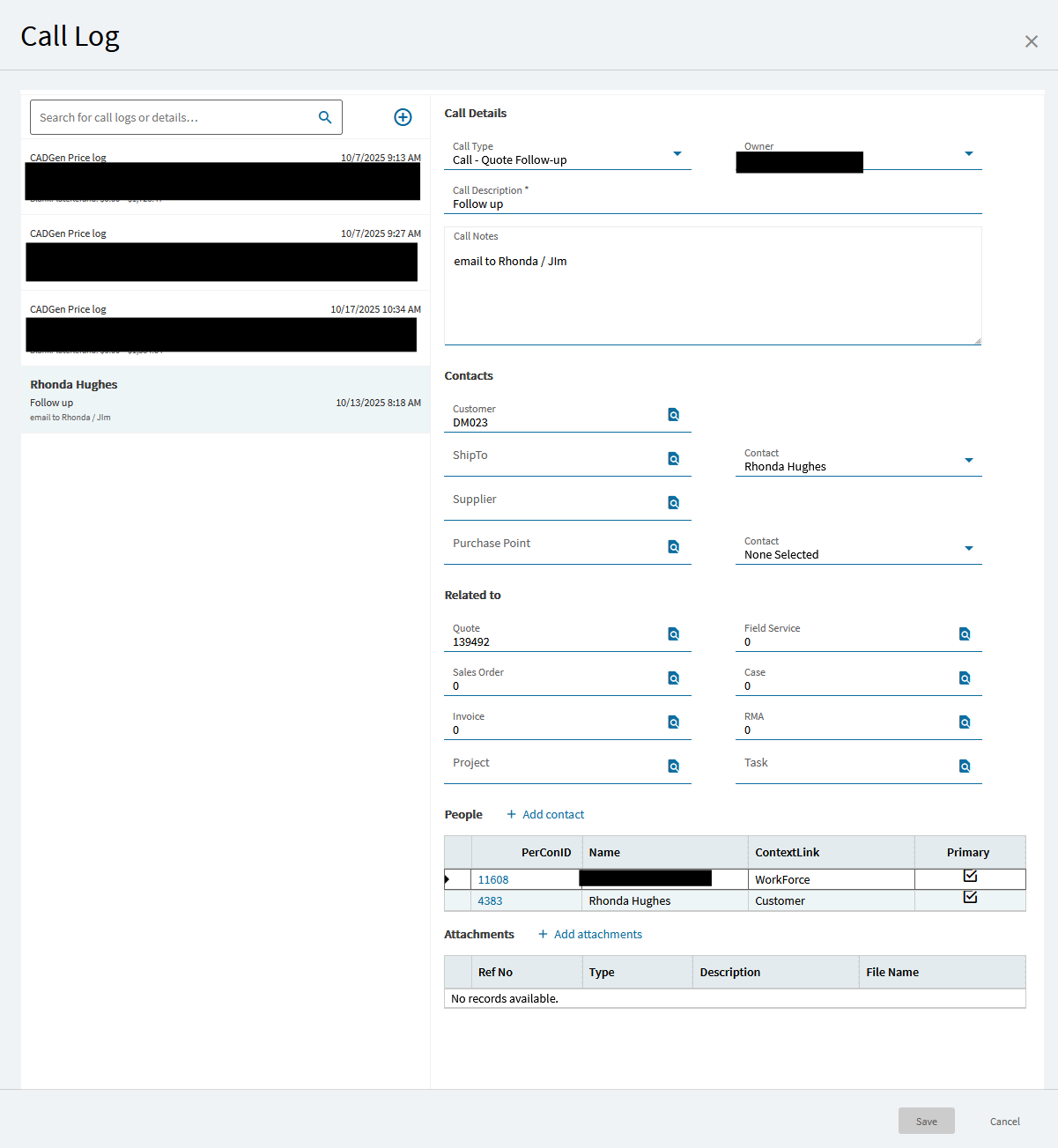Open the Project lookup icon
The width and height of the screenshot is (1058, 1148).
click(673, 767)
